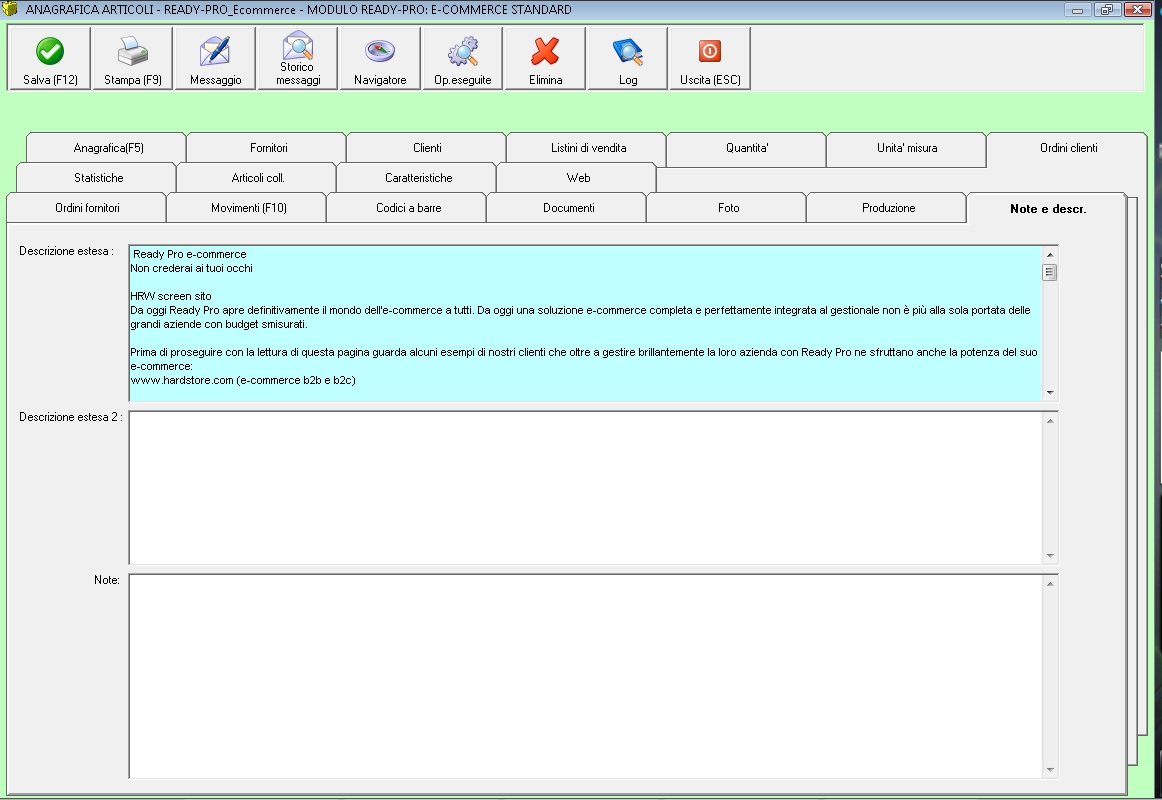Open Op.eseguite gears icon
This screenshot has width=1162, height=800.
pyautogui.click(x=462, y=59)
